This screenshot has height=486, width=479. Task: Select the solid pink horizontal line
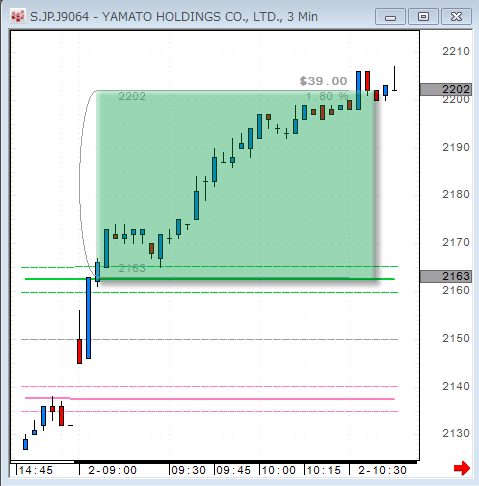coord(210,398)
